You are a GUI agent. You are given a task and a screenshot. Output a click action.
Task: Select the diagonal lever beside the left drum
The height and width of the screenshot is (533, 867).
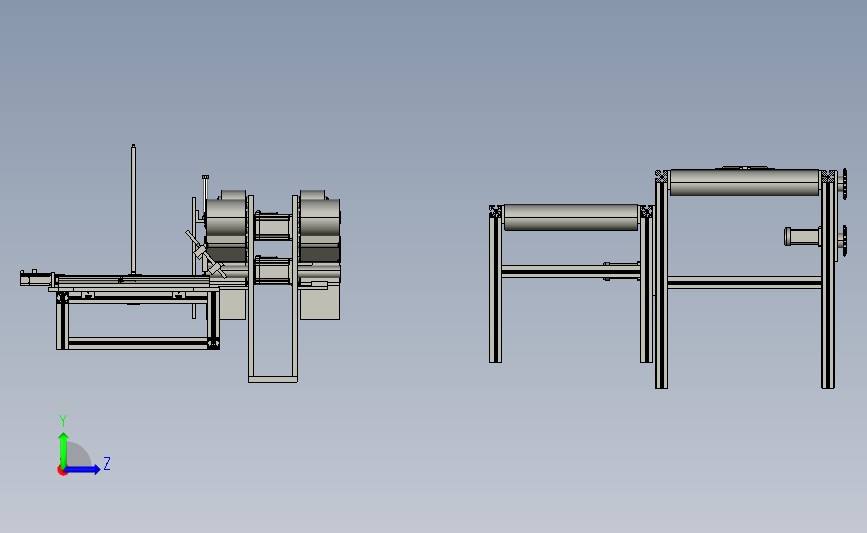tap(205, 254)
